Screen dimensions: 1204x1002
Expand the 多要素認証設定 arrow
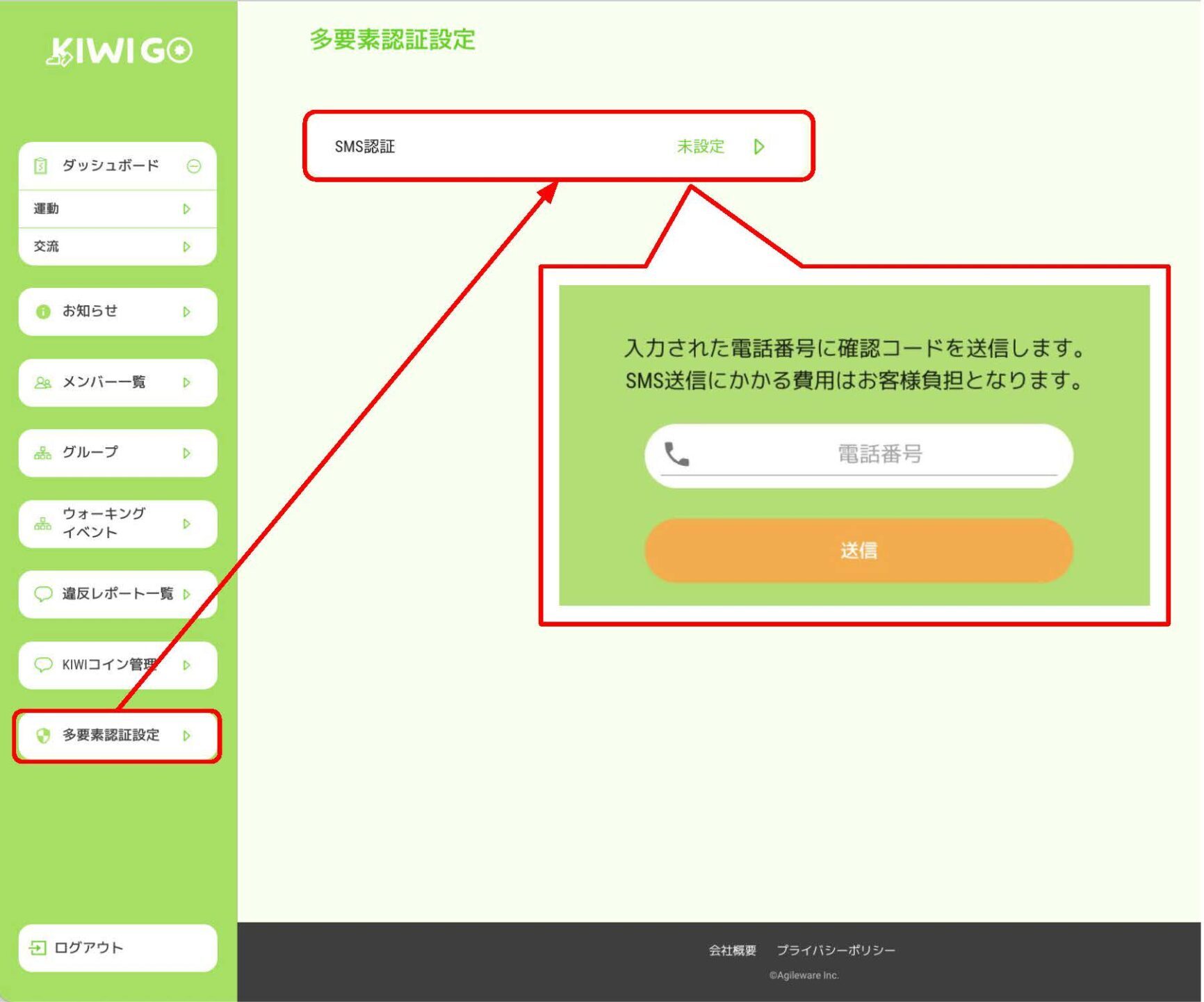(x=186, y=736)
